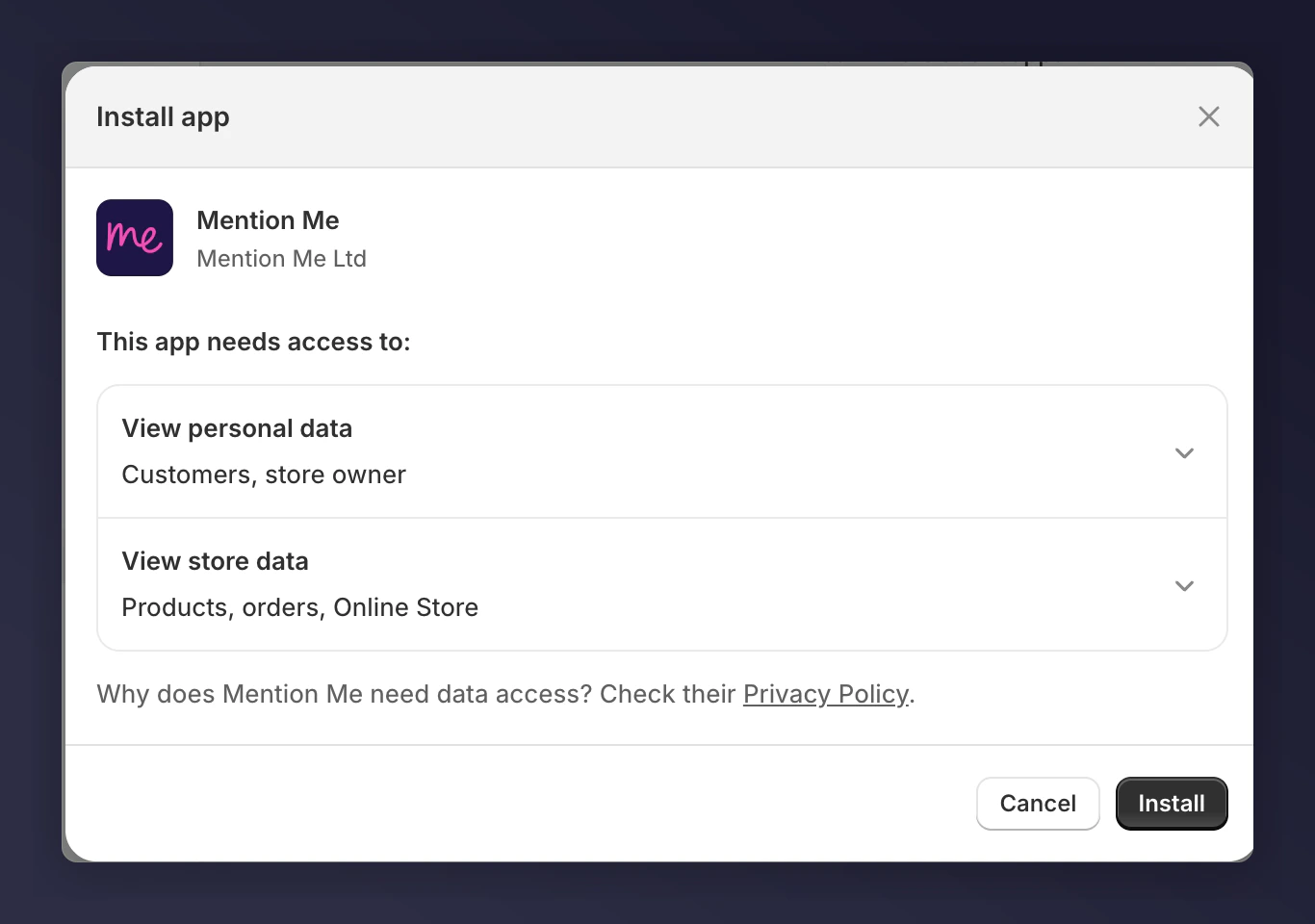This screenshot has width=1315, height=924.
Task: Click the 'Customers, store owner' text
Action: tap(264, 475)
